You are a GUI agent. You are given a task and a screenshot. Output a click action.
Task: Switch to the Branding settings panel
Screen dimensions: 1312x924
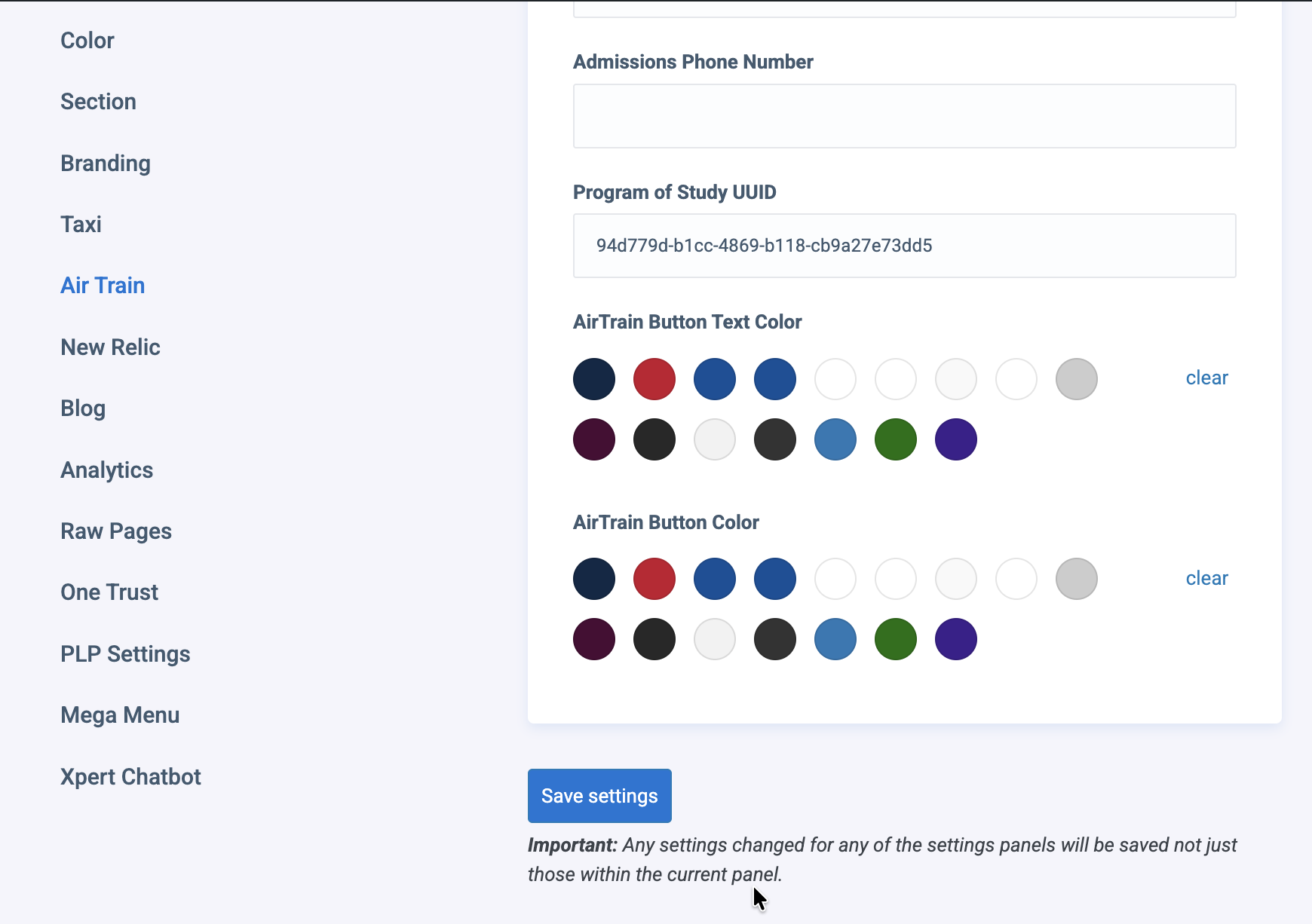tap(106, 164)
